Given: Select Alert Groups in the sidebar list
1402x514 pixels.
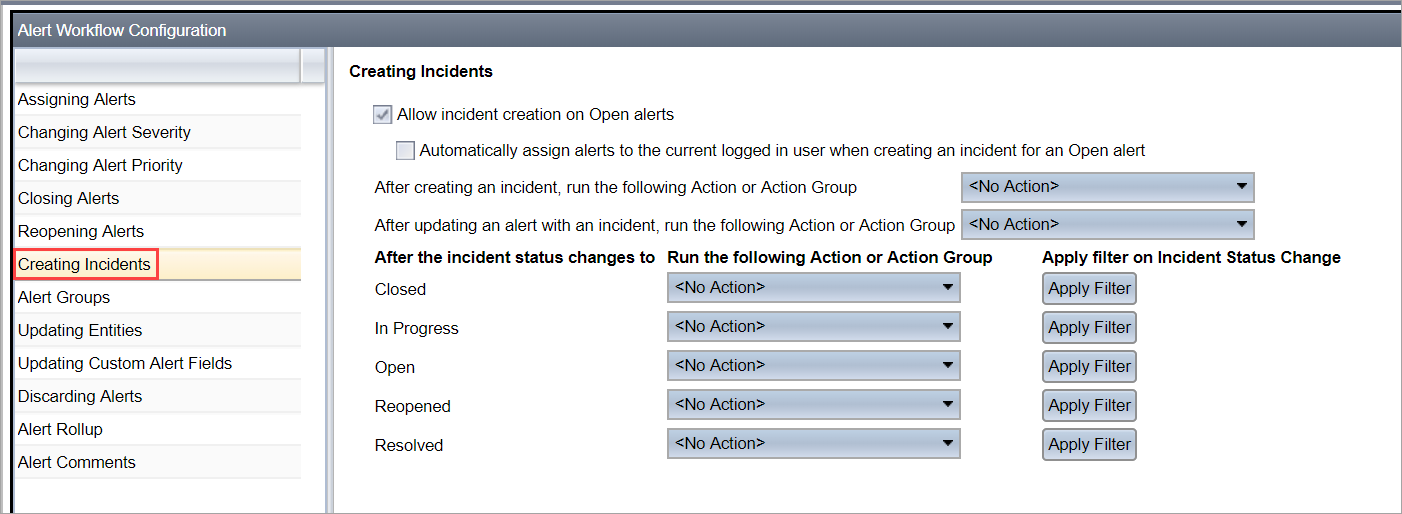Looking at the screenshot, I should click(158, 298).
